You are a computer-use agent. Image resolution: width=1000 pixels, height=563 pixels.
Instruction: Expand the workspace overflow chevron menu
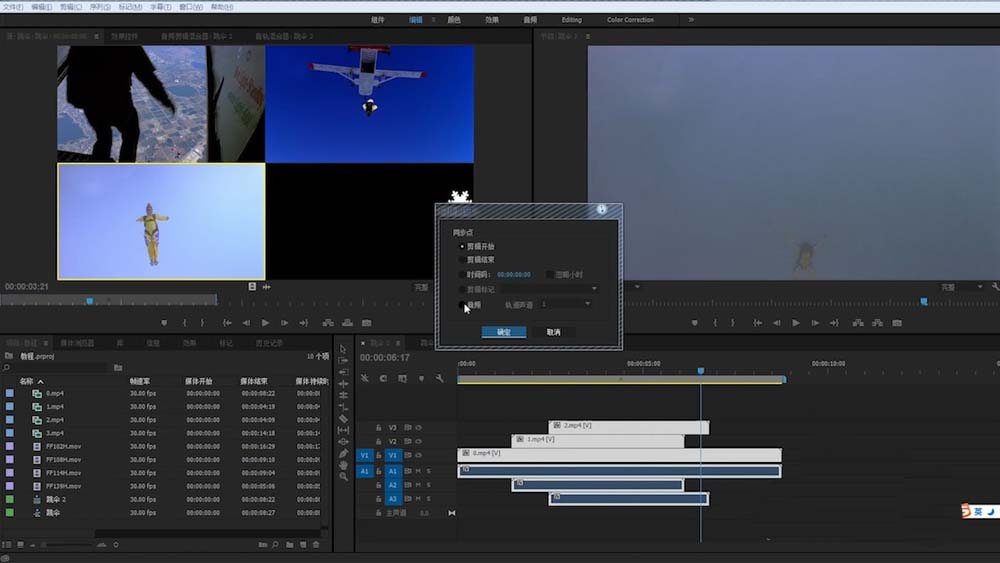click(691, 19)
